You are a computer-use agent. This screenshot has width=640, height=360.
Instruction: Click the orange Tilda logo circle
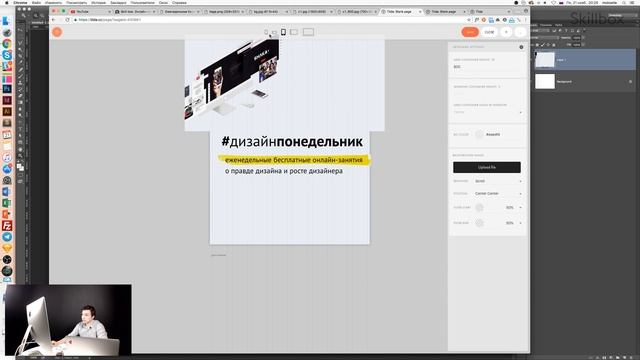(x=57, y=32)
